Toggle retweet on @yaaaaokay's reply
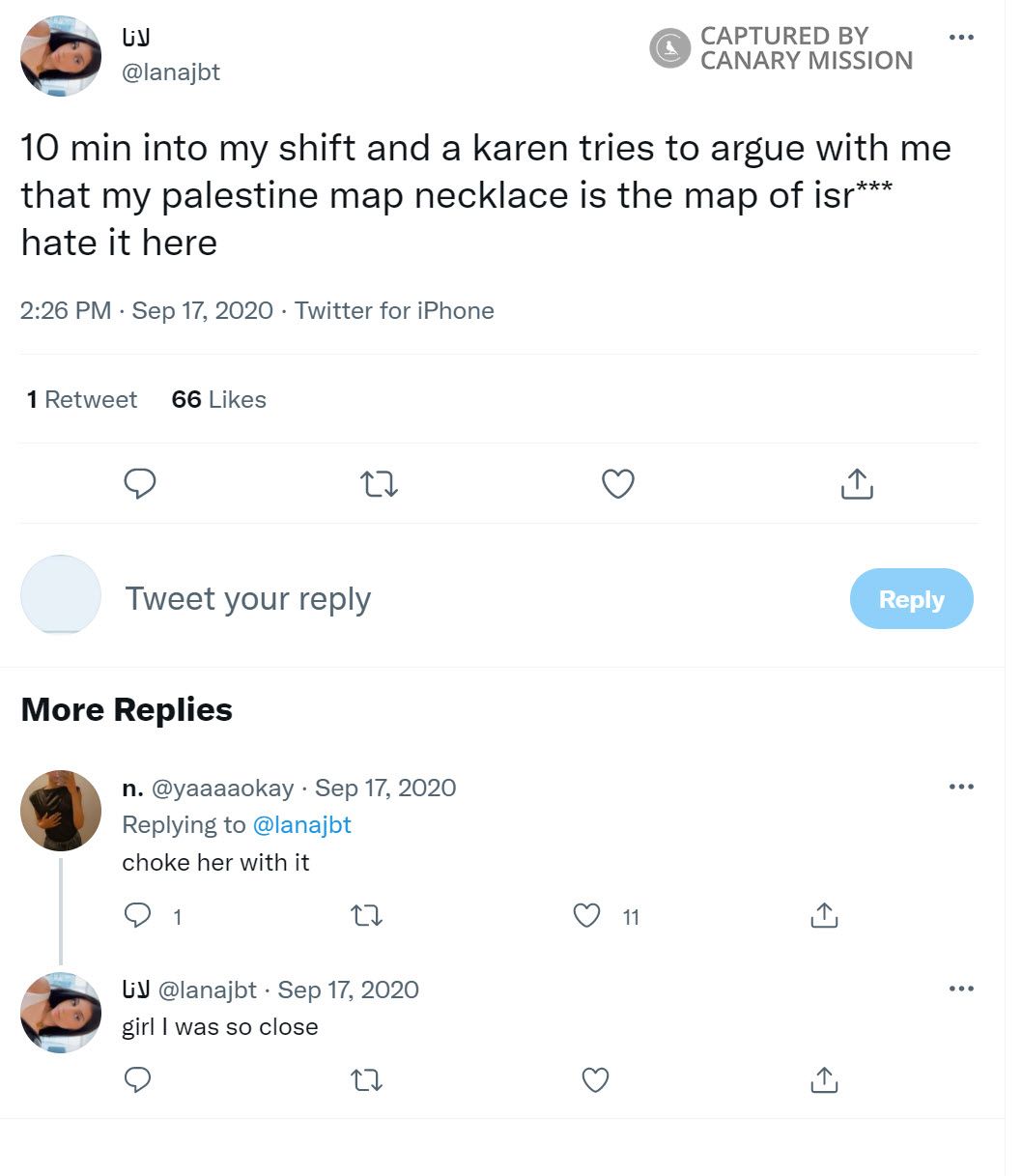The image size is (1022, 1176). pyautogui.click(x=366, y=915)
